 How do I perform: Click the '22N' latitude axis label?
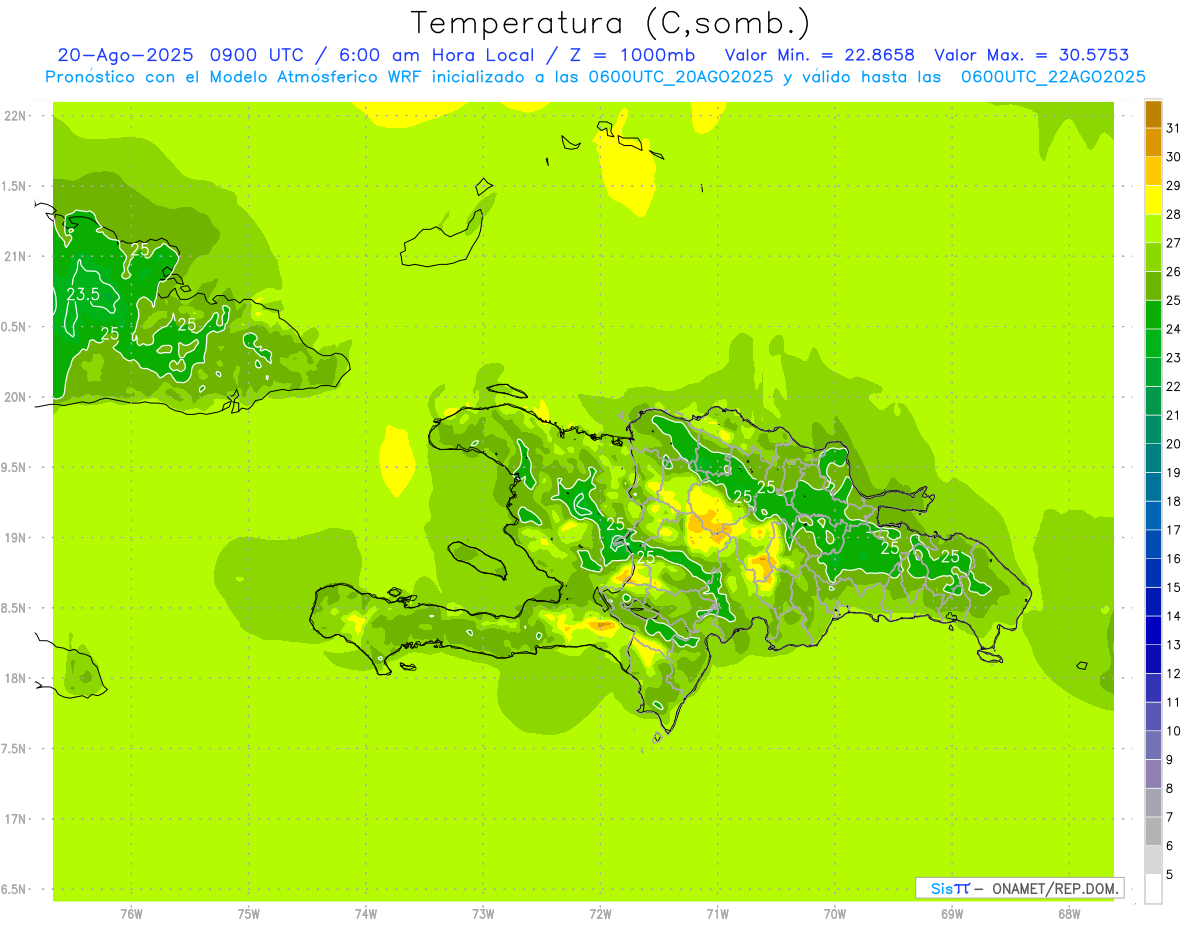(15, 116)
